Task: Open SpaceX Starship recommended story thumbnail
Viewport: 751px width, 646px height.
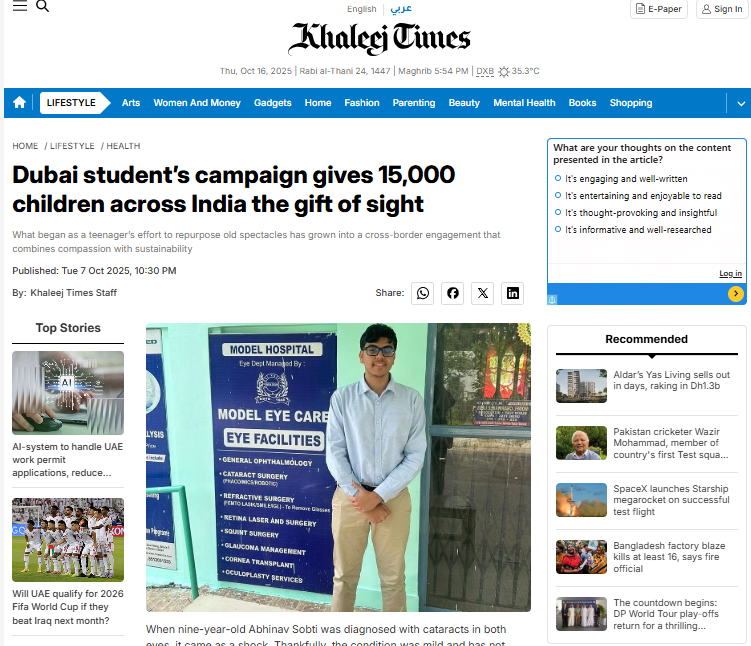Action: (x=581, y=500)
